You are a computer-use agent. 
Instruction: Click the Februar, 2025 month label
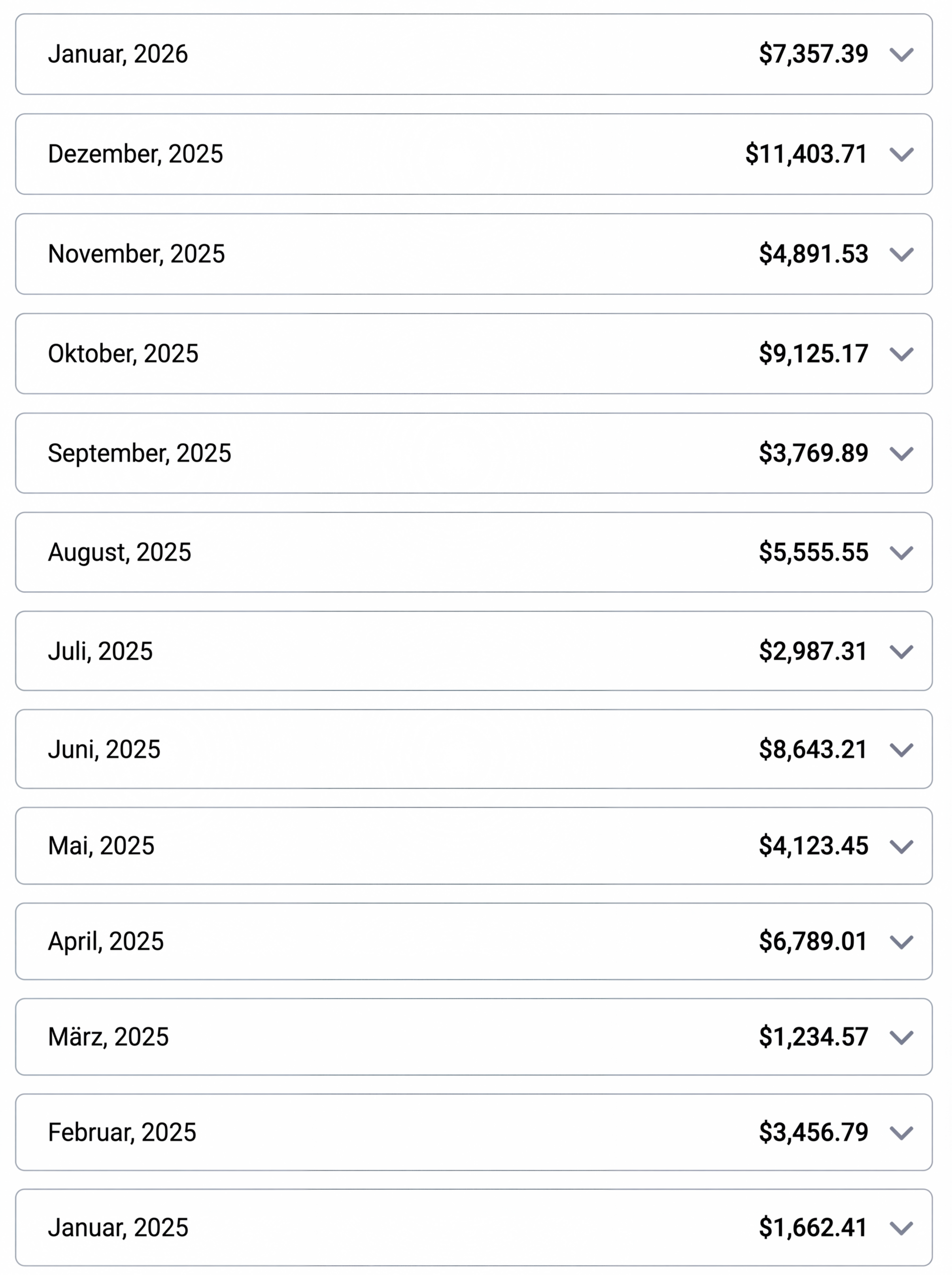pyautogui.click(x=122, y=1132)
